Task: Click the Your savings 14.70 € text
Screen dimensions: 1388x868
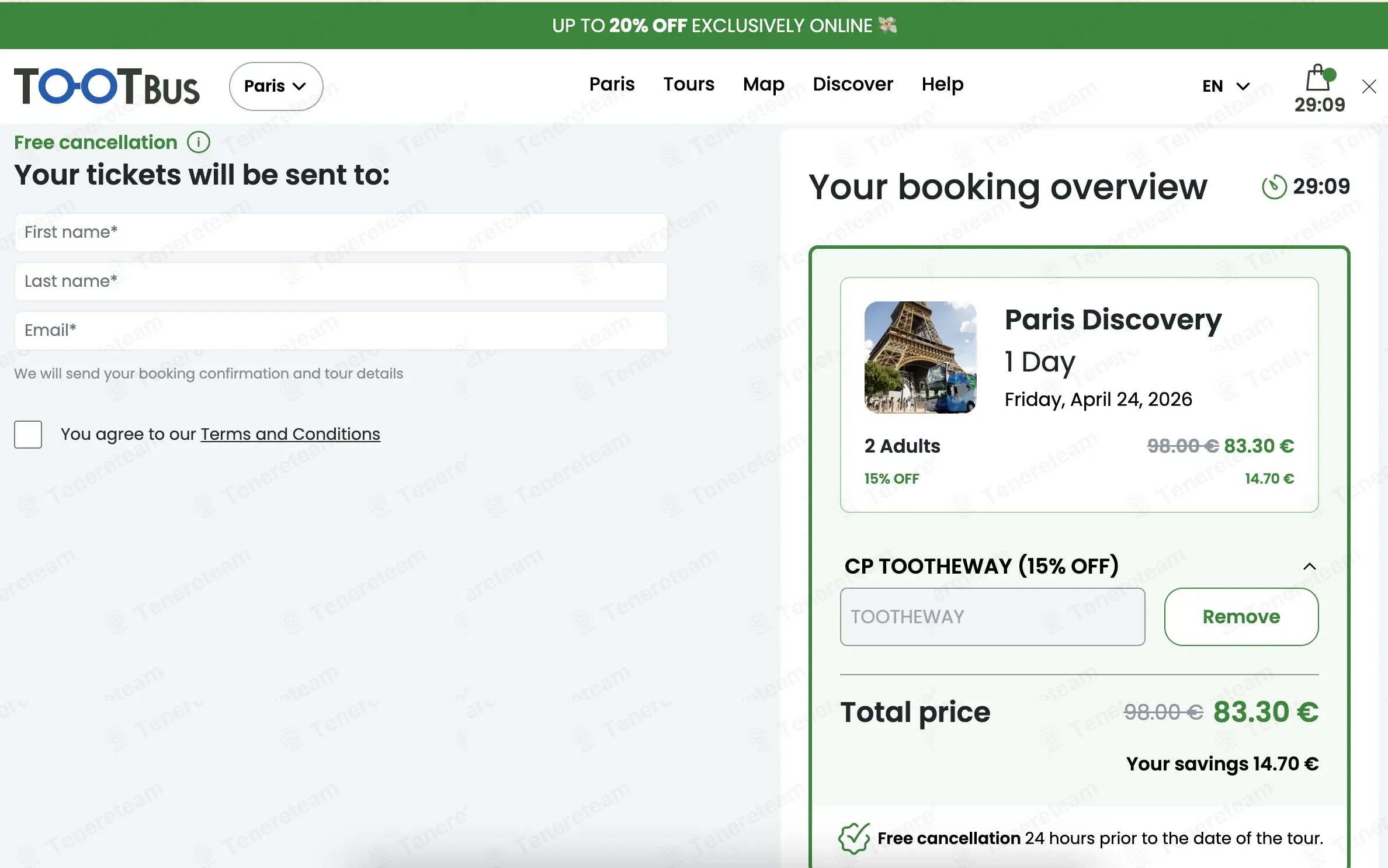Action: click(x=1222, y=764)
